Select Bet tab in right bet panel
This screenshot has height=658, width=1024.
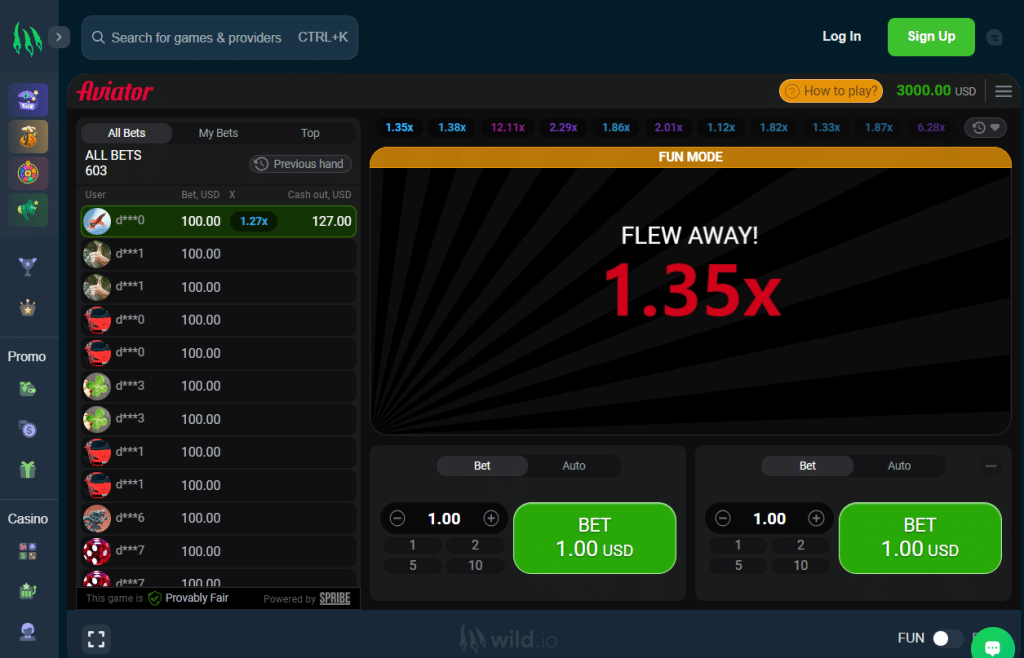(x=807, y=465)
